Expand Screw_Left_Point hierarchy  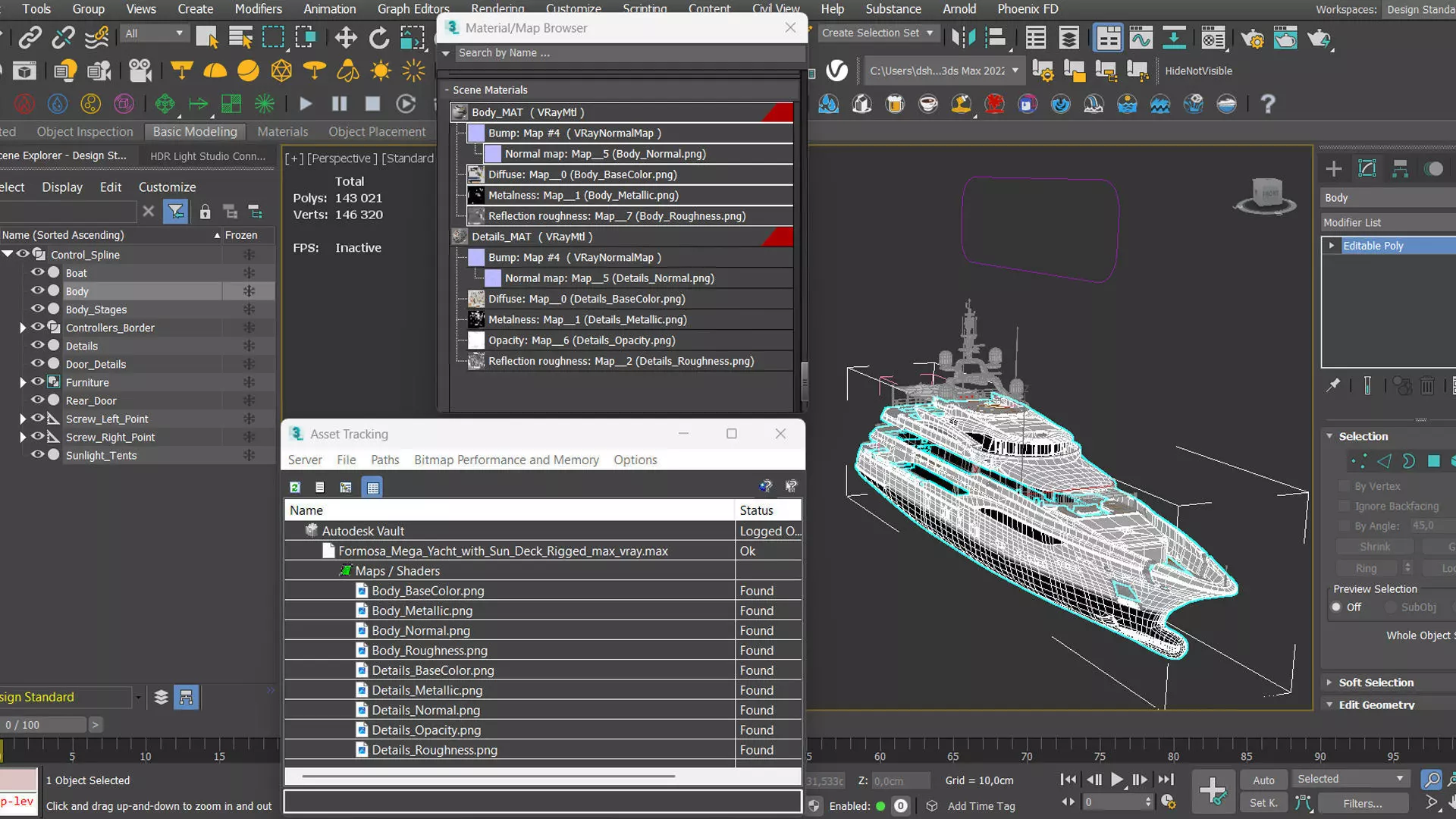pyautogui.click(x=23, y=419)
